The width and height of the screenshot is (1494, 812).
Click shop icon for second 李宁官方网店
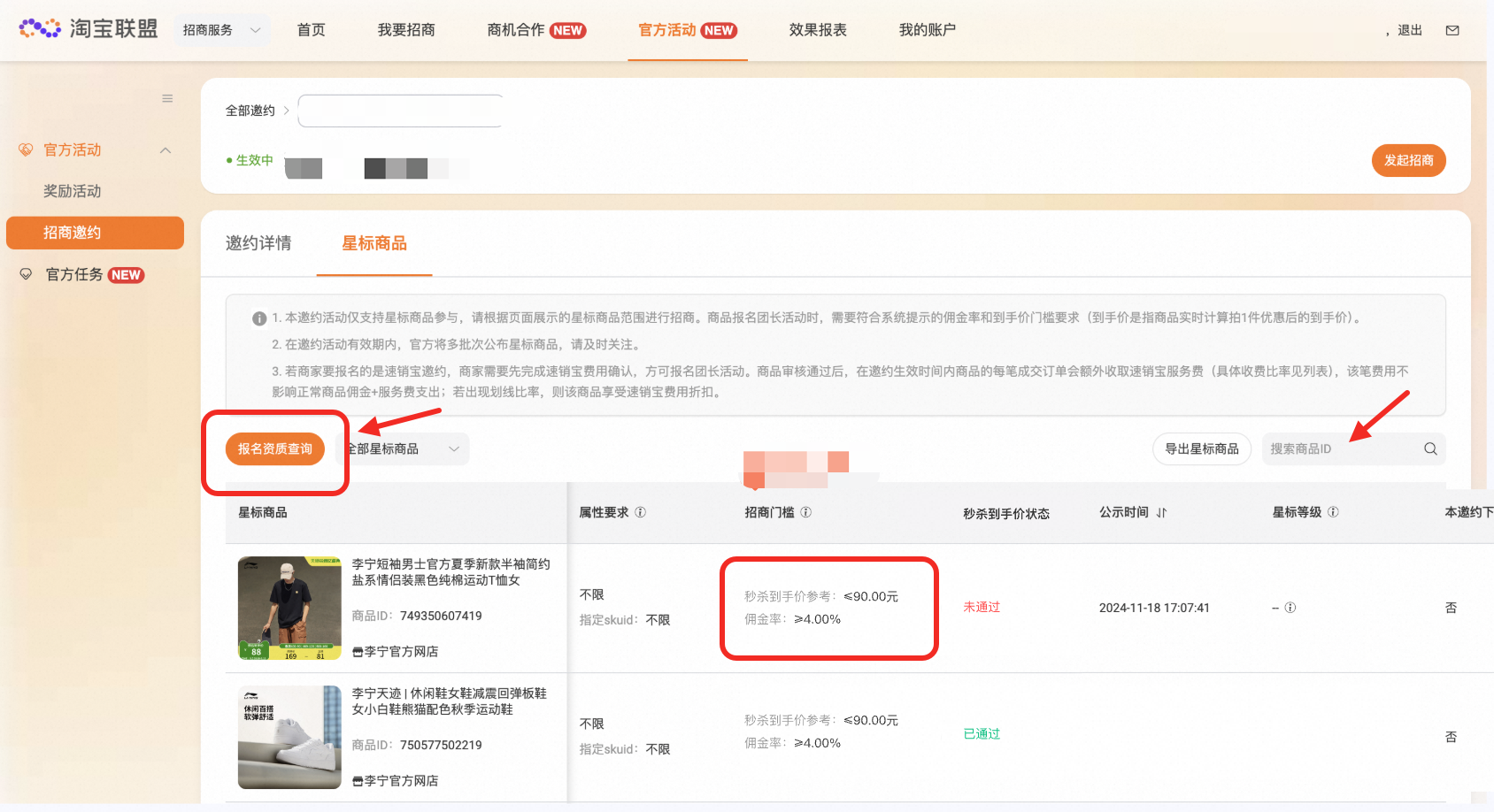click(x=358, y=781)
